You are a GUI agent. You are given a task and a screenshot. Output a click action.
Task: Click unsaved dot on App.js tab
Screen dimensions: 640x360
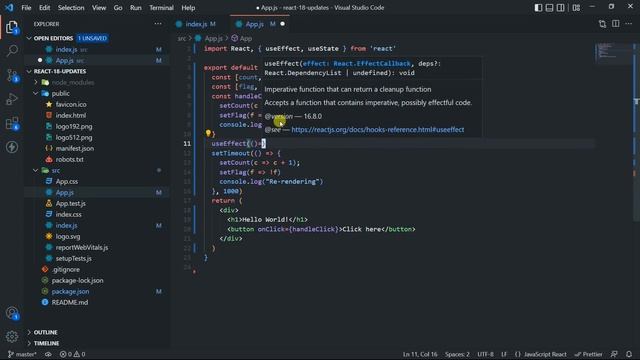(282, 24)
